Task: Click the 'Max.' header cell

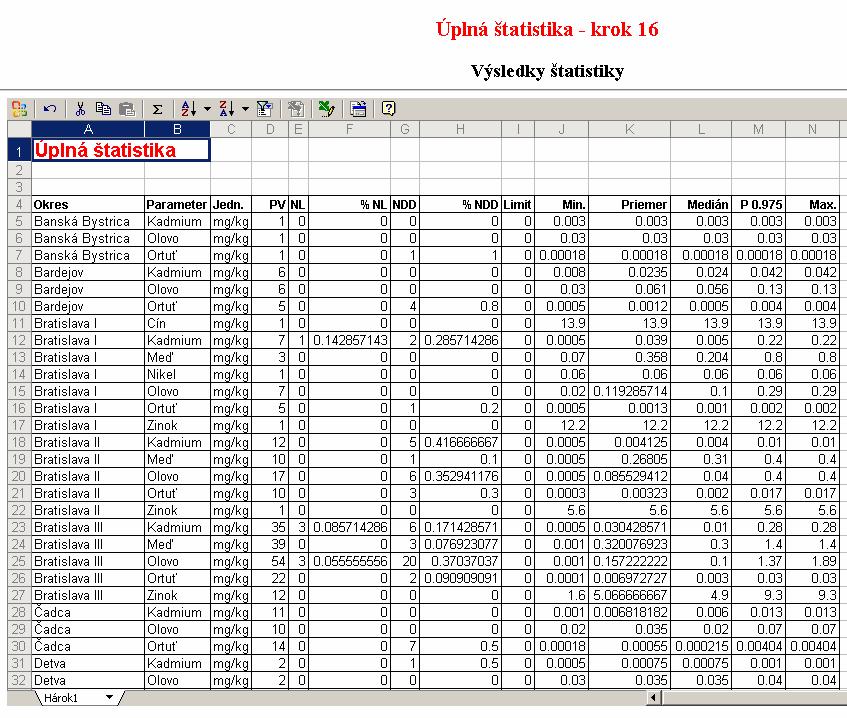Action: click(812, 205)
